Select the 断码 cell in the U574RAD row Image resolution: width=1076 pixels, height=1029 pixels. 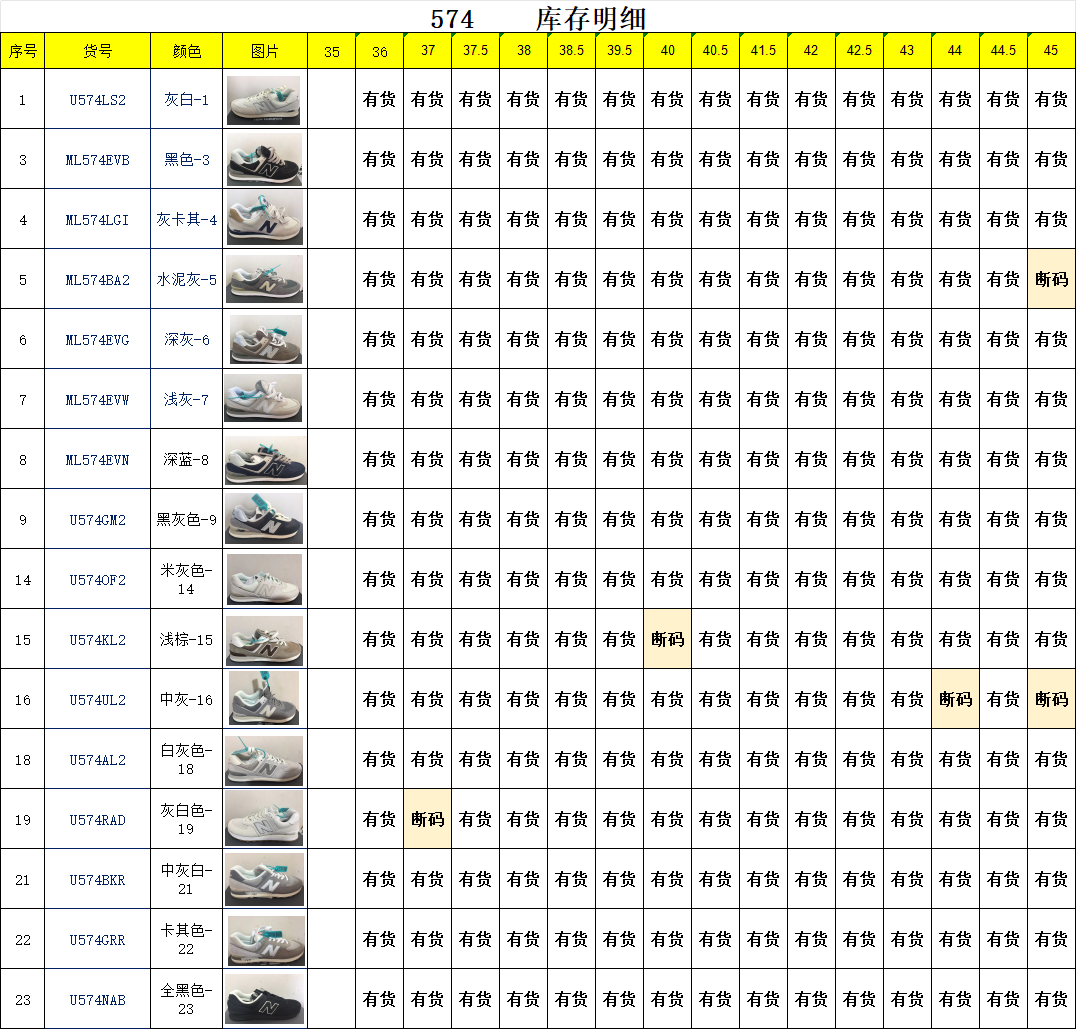pyautogui.click(x=428, y=819)
